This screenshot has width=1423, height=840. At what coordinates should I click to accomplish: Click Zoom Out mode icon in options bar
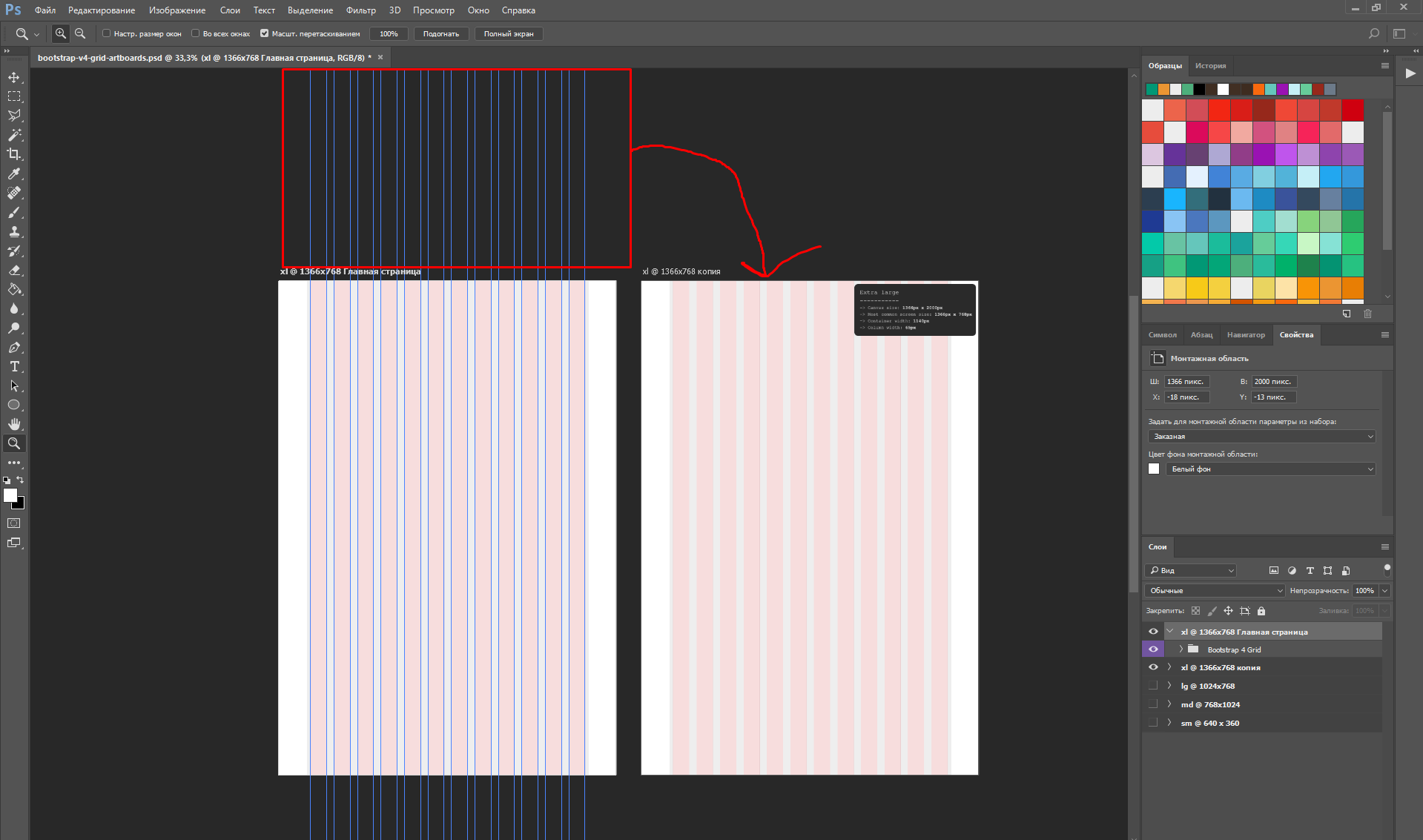pyautogui.click(x=80, y=33)
